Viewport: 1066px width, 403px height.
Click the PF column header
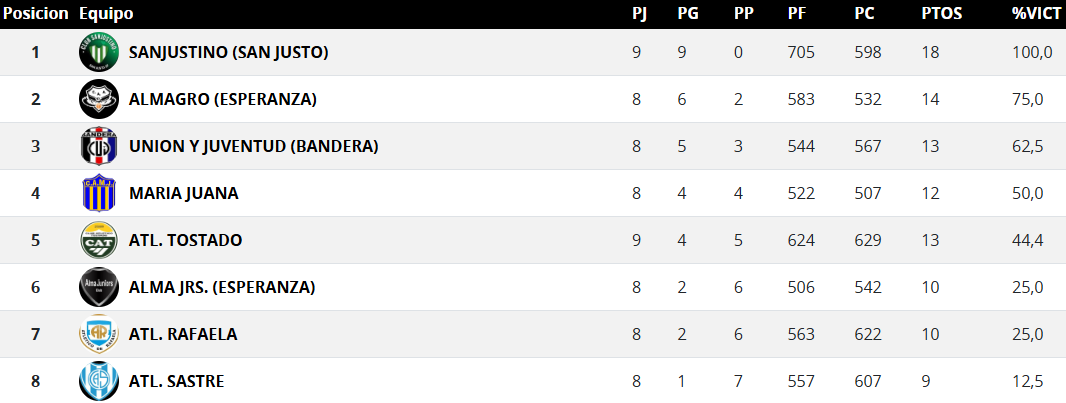pos(797,14)
